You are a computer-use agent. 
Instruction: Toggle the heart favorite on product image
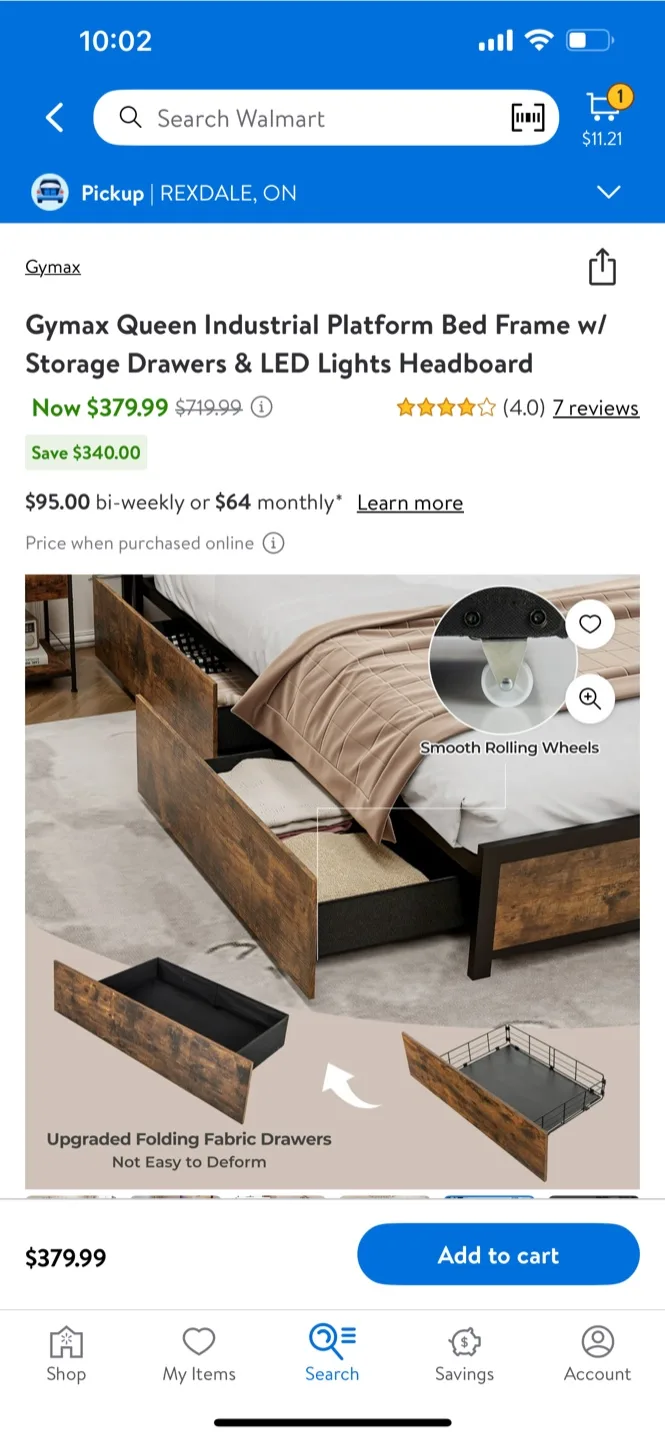pos(590,624)
